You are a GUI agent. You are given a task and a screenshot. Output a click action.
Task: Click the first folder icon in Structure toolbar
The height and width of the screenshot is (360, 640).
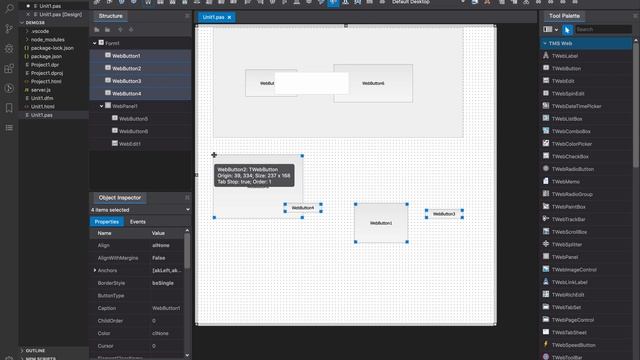(x=97, y=29)
